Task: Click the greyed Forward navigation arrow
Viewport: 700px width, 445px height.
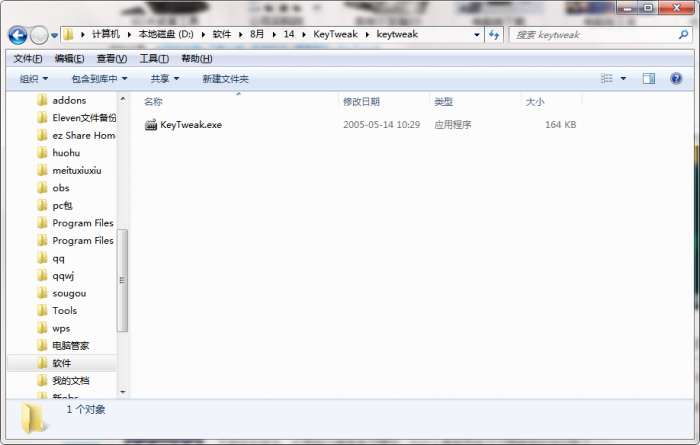Action: (39, 35)
